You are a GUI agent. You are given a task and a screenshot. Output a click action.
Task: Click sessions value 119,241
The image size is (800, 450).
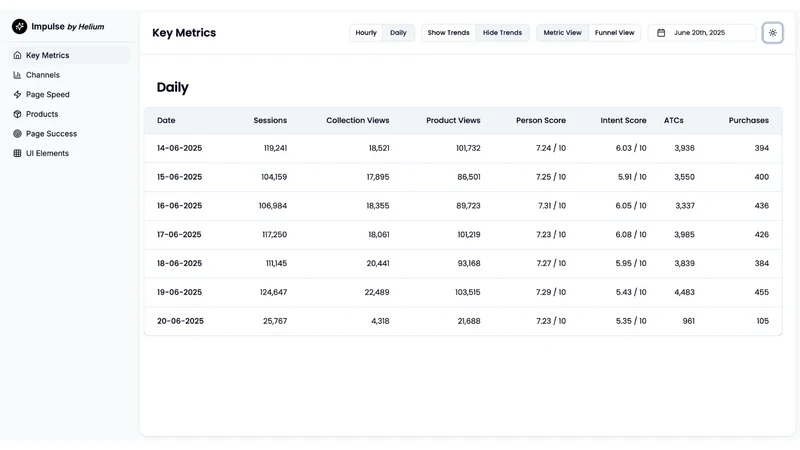[x=276, y=148]
